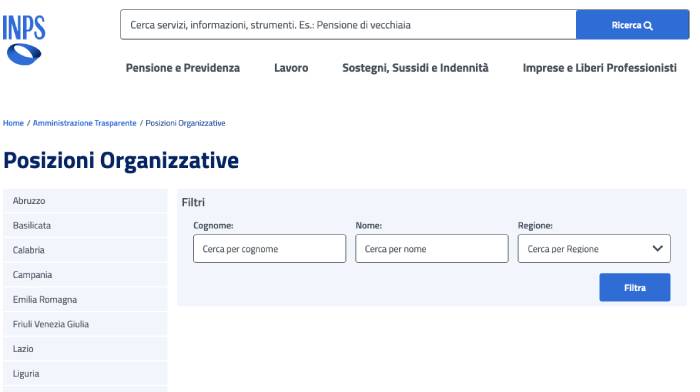Click the Cognome search field
700x392 pixels.
click(x=270, y=249)
